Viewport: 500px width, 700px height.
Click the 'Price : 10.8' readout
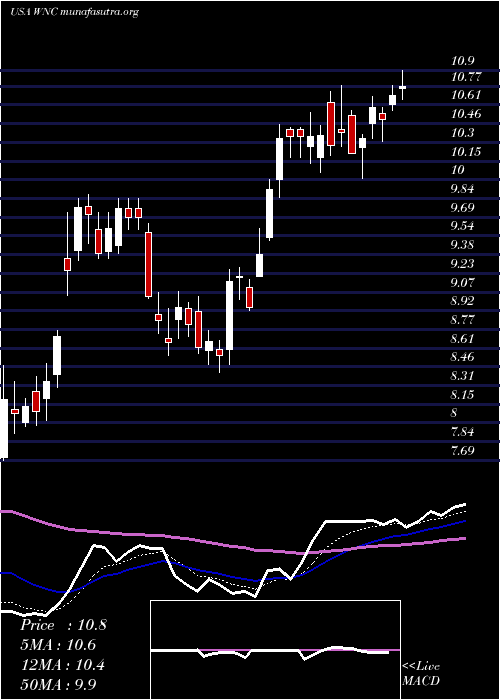63,625
